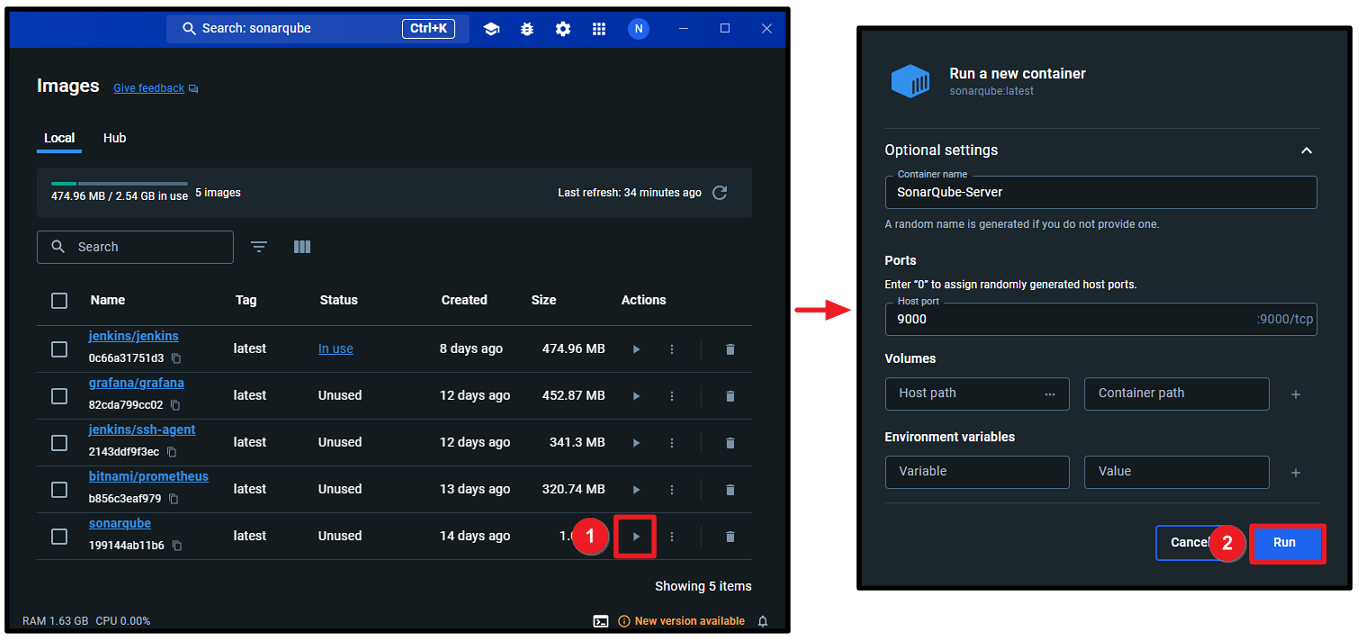Run the jenkins/jenkins image

(x=636, y=349)
